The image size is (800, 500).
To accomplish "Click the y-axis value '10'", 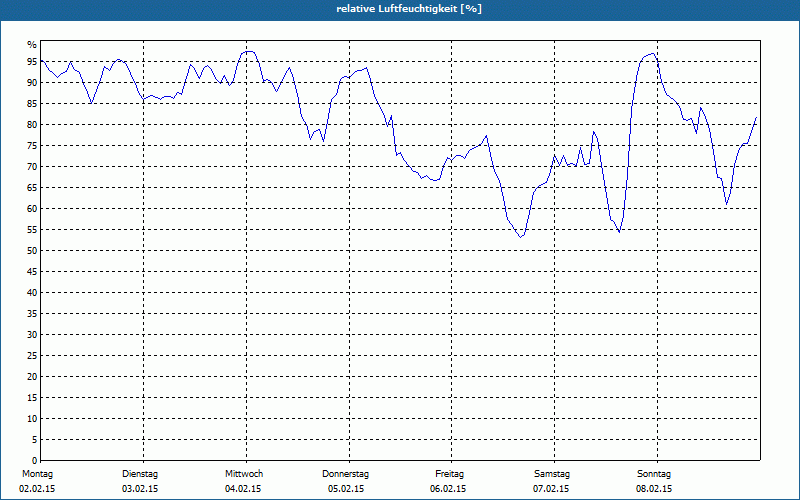I will pyautogui.click(x=32, y=418).
